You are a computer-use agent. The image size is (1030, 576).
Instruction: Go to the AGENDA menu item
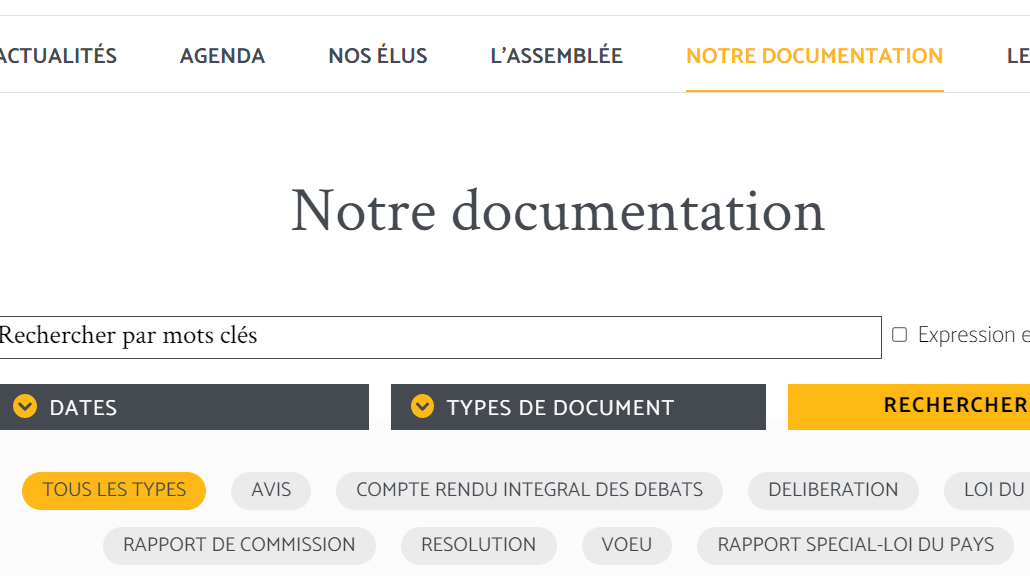[x=222, y=56]
